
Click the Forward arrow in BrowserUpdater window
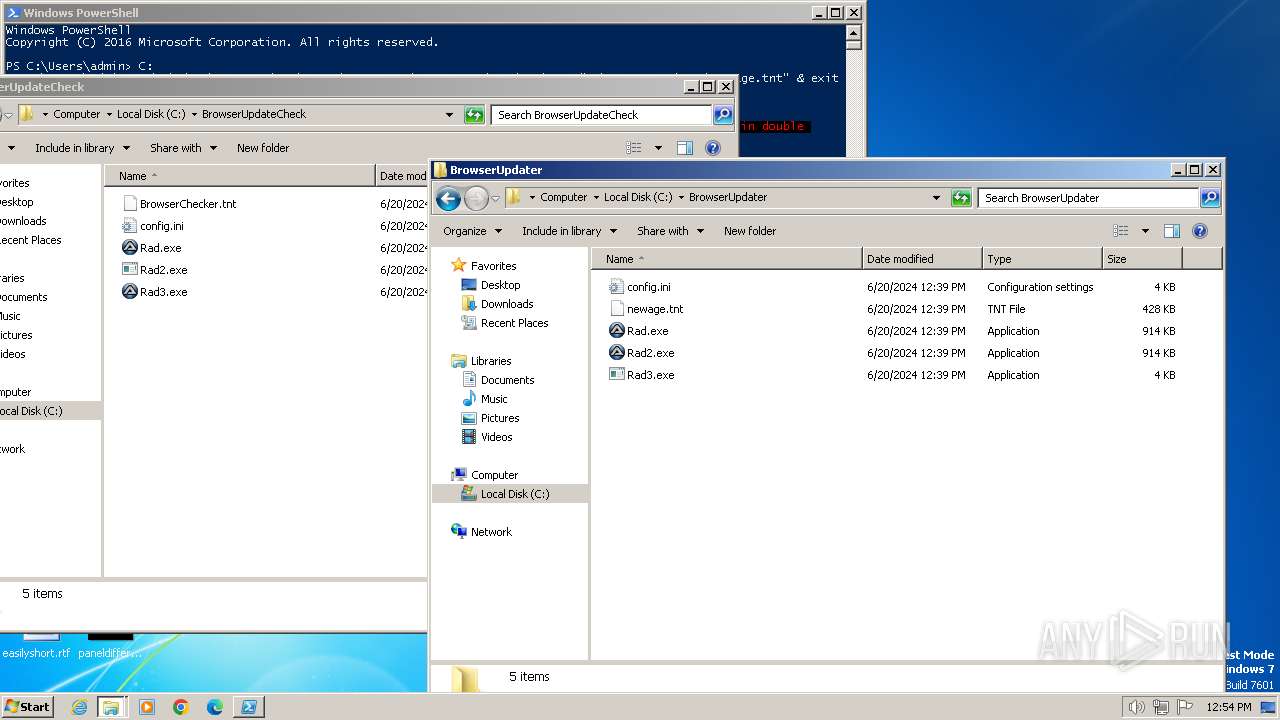476,198
